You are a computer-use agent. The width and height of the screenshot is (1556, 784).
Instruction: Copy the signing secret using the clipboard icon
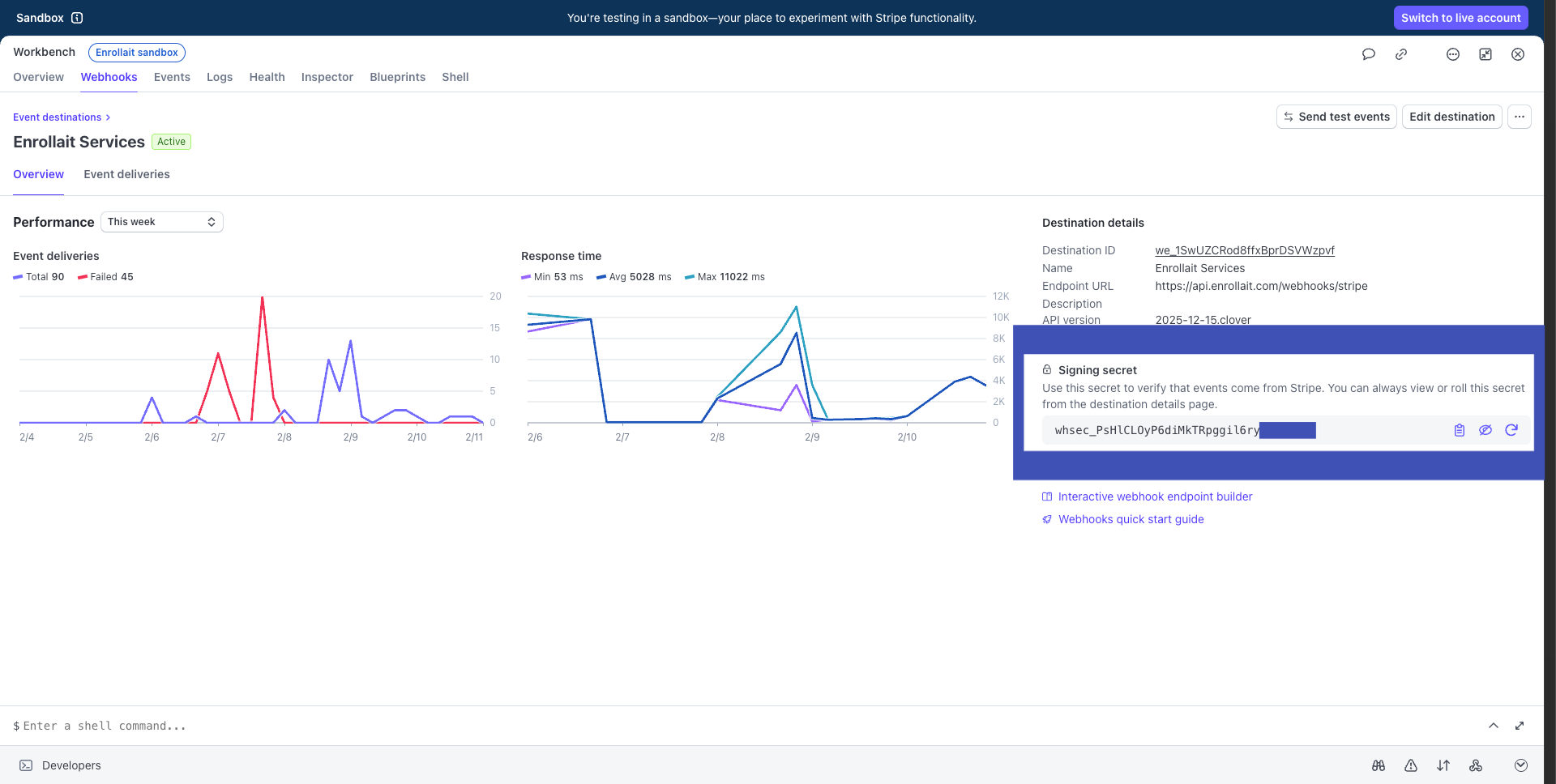1459,430
